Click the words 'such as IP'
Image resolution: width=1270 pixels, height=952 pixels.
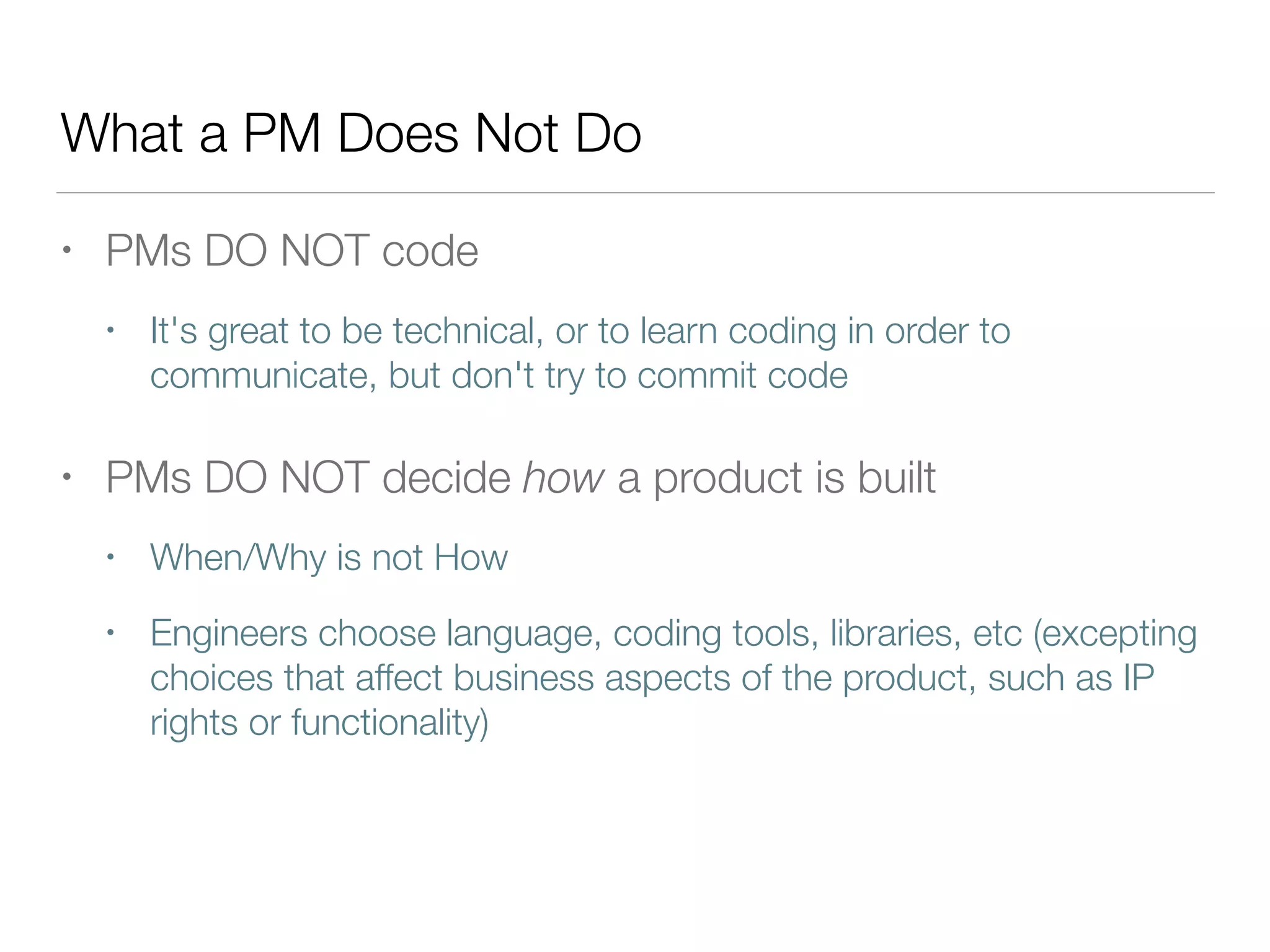(1071, 678)
